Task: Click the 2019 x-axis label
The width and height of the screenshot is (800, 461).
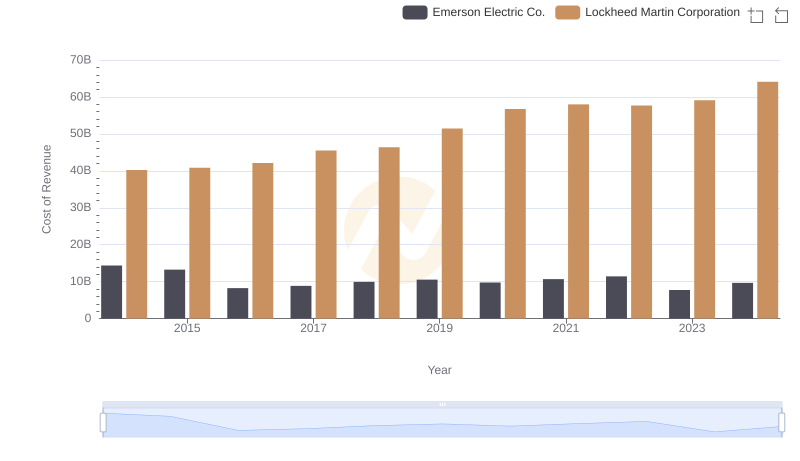Action: (x=439, y=328)
